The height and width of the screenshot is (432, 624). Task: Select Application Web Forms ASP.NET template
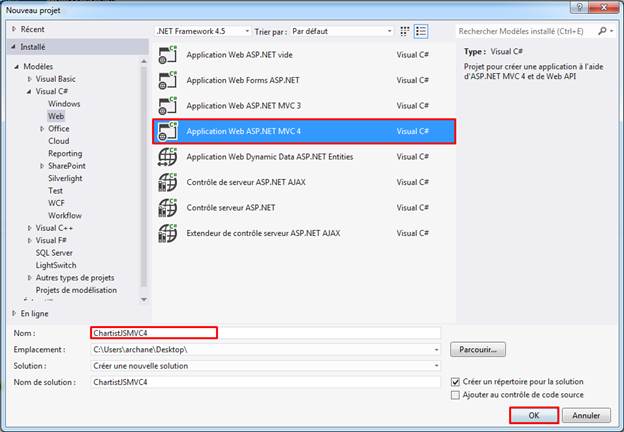click(x=304, y=80)
